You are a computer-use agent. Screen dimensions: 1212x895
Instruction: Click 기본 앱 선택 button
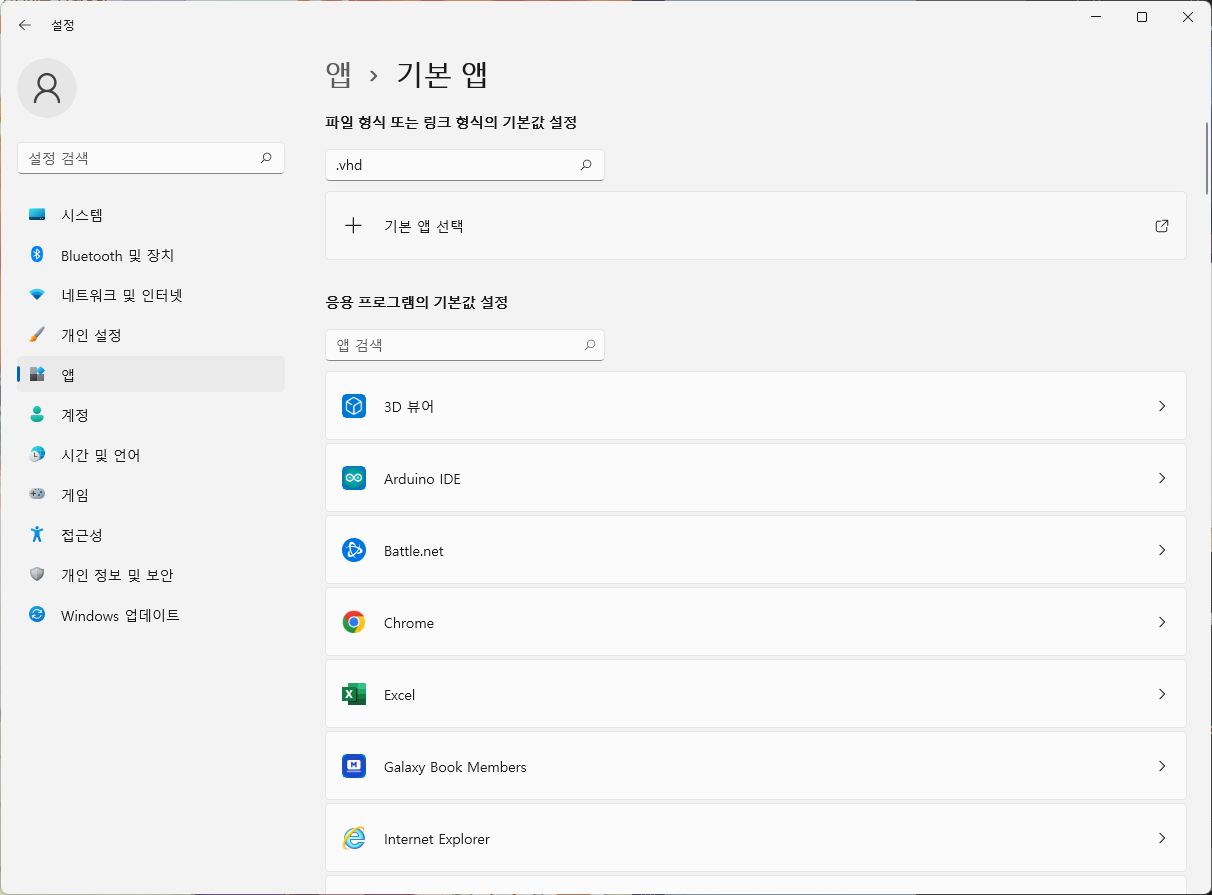(756, 226)
